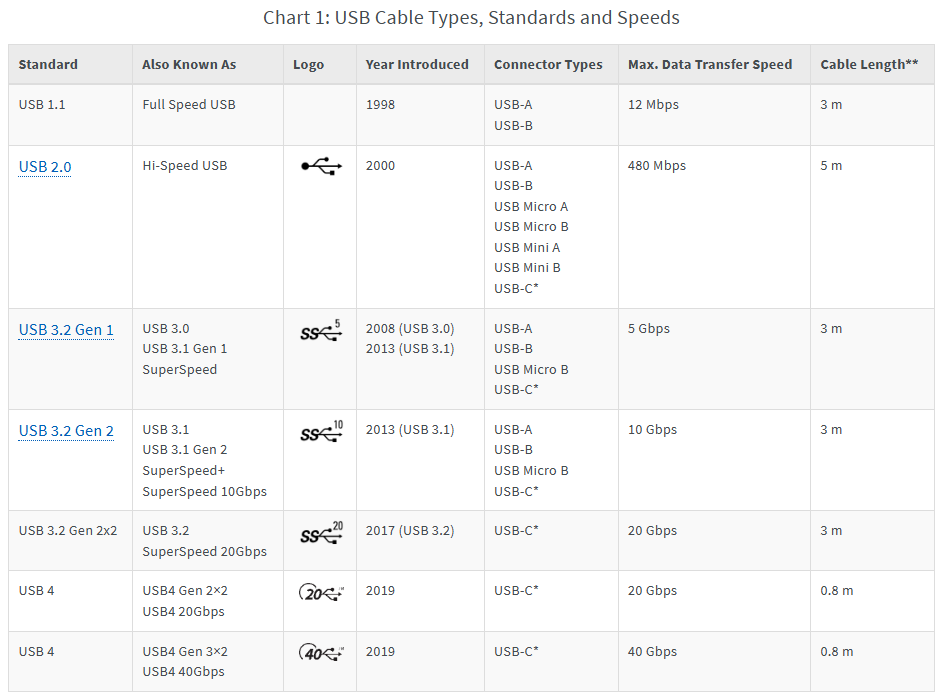Follow the USB 3.2 Gen 2 link

coord(66,431)
